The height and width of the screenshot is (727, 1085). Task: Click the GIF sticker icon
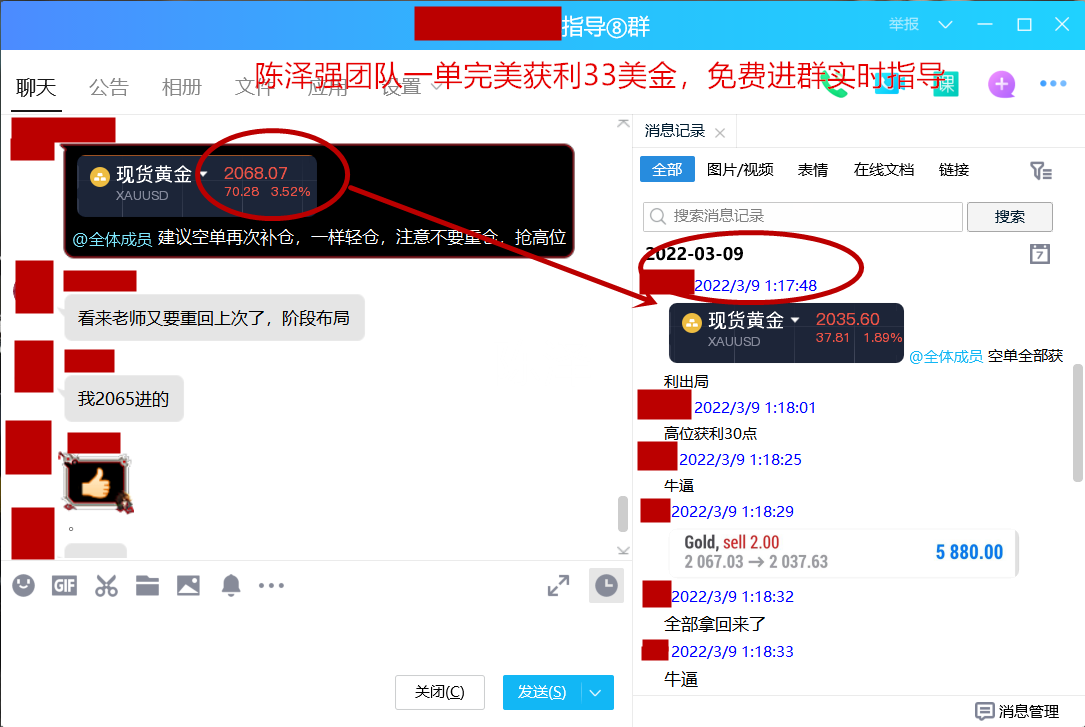click(x=65, y=586)
